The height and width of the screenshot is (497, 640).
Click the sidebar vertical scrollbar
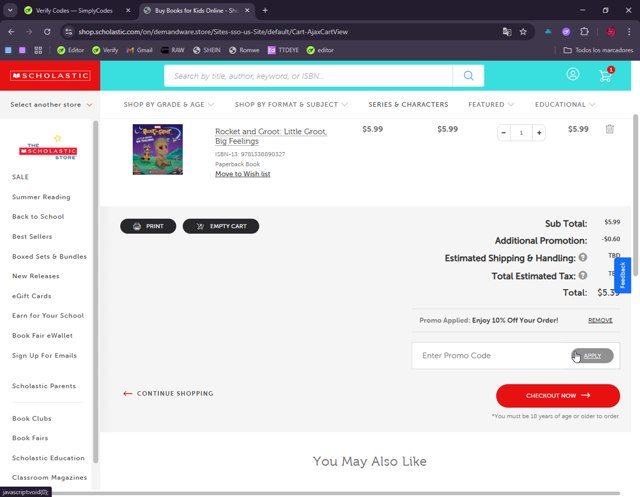click(x=96, y=292)
